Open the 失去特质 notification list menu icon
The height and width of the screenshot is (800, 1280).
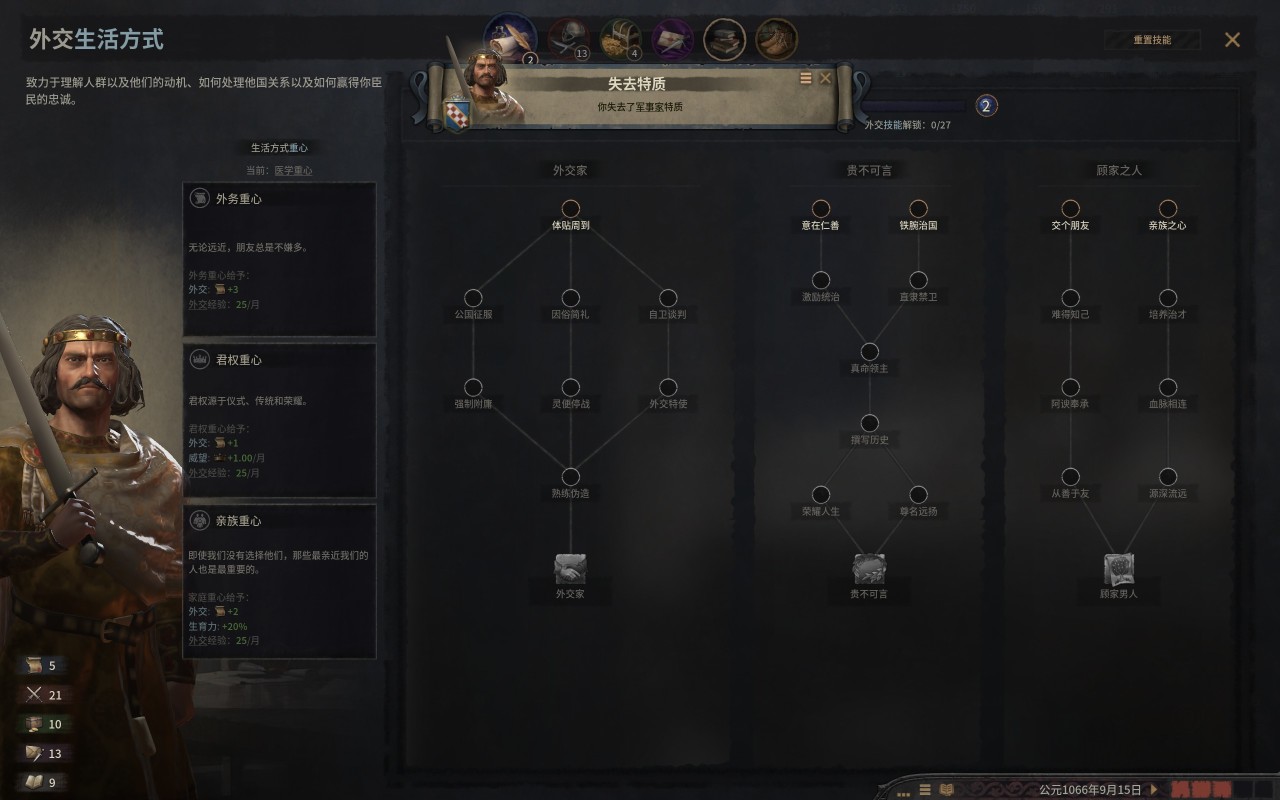[806, 78]
